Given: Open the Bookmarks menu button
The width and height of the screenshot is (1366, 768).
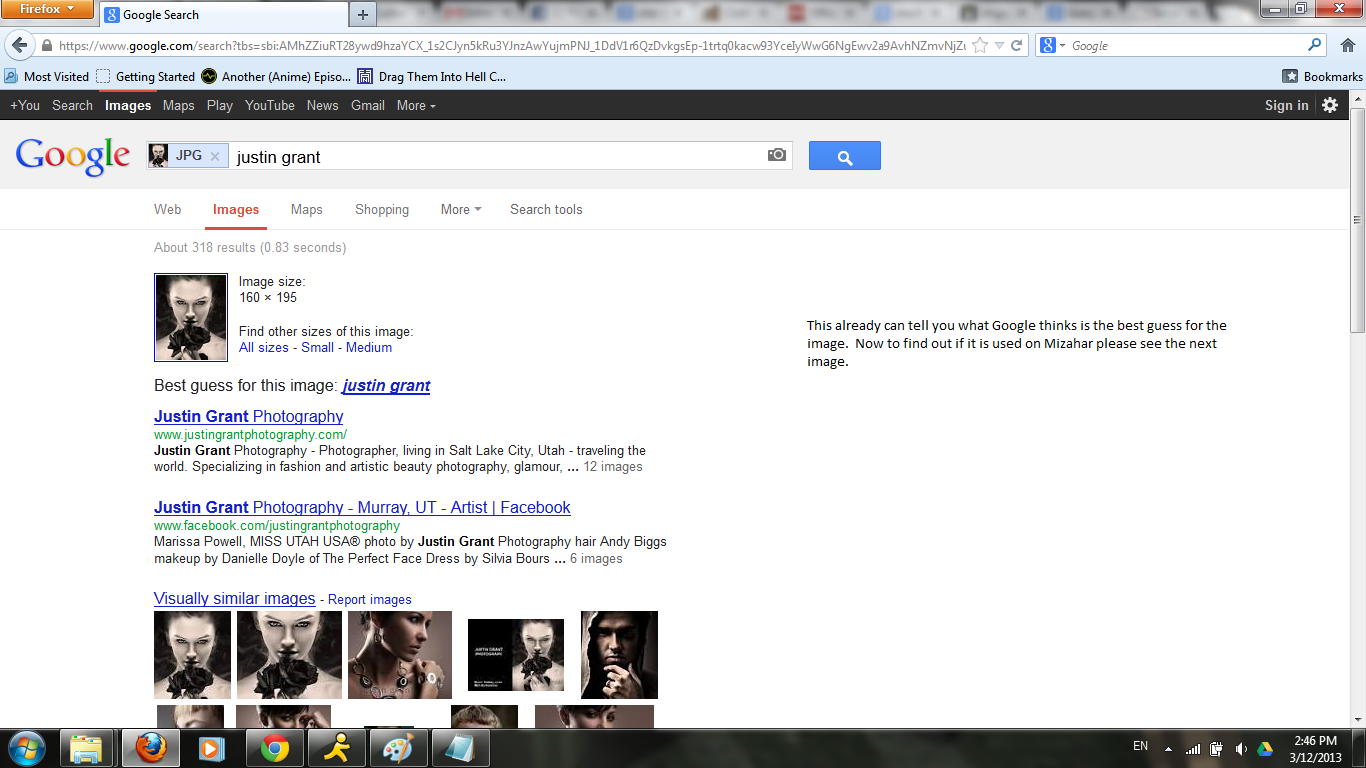Looking at the screenshot, I should 1322,76.
